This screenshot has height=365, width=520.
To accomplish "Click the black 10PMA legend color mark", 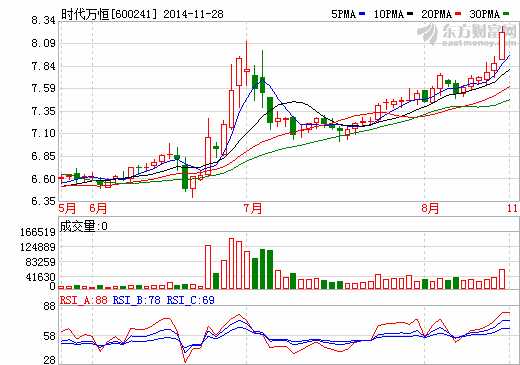I will 410,14.
